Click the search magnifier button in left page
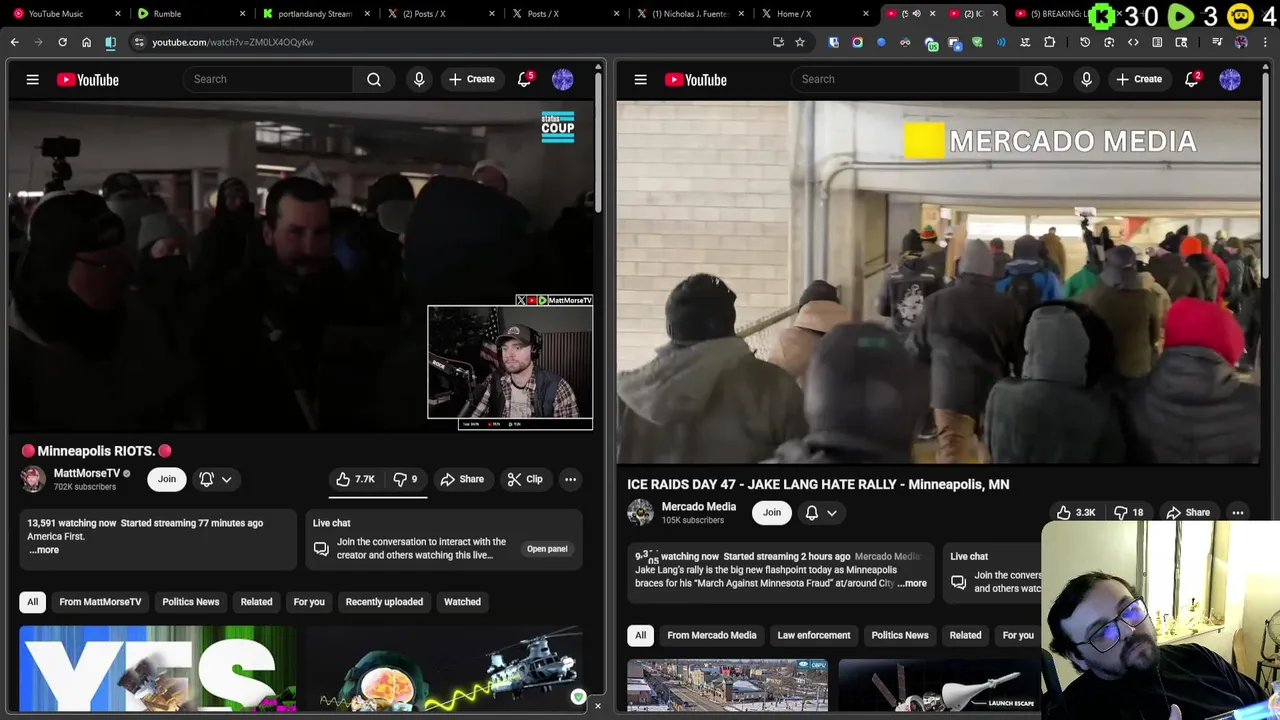1280x720 pixels. [x=374, y=79]
